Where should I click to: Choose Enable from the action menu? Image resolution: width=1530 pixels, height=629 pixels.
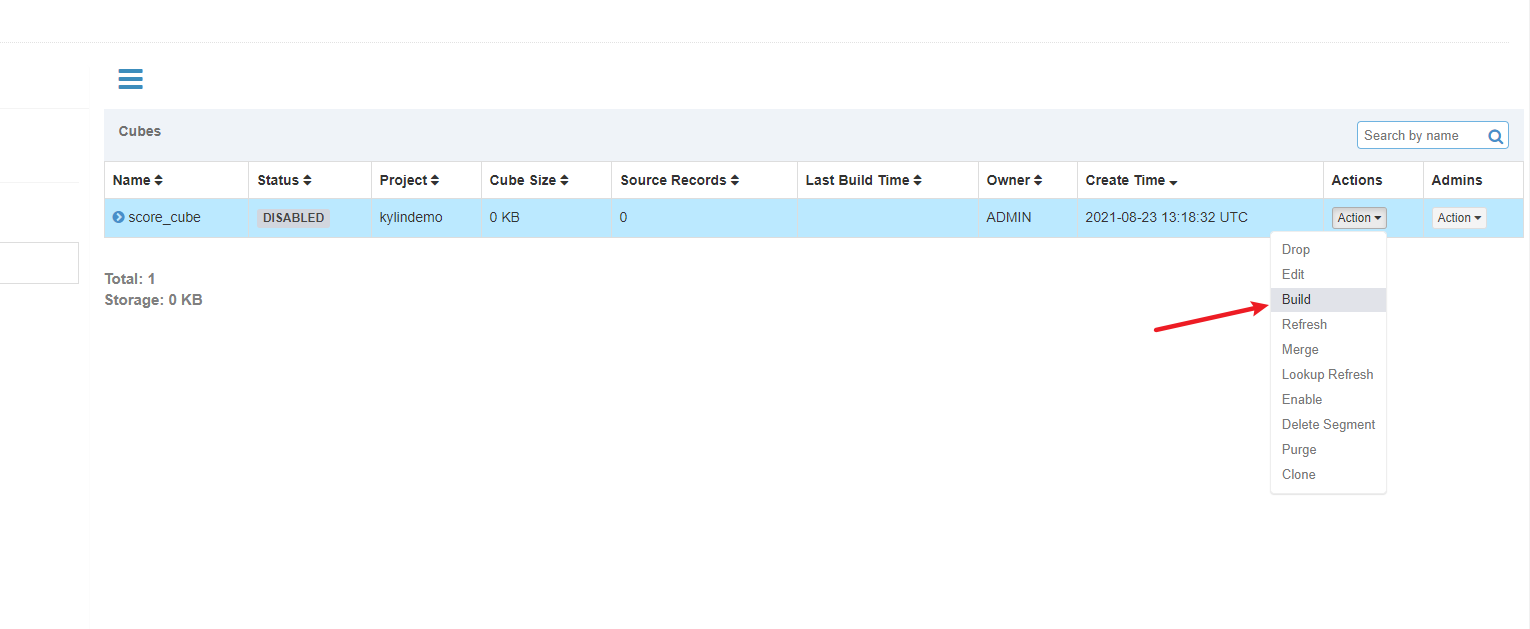tap(1328, 399)
